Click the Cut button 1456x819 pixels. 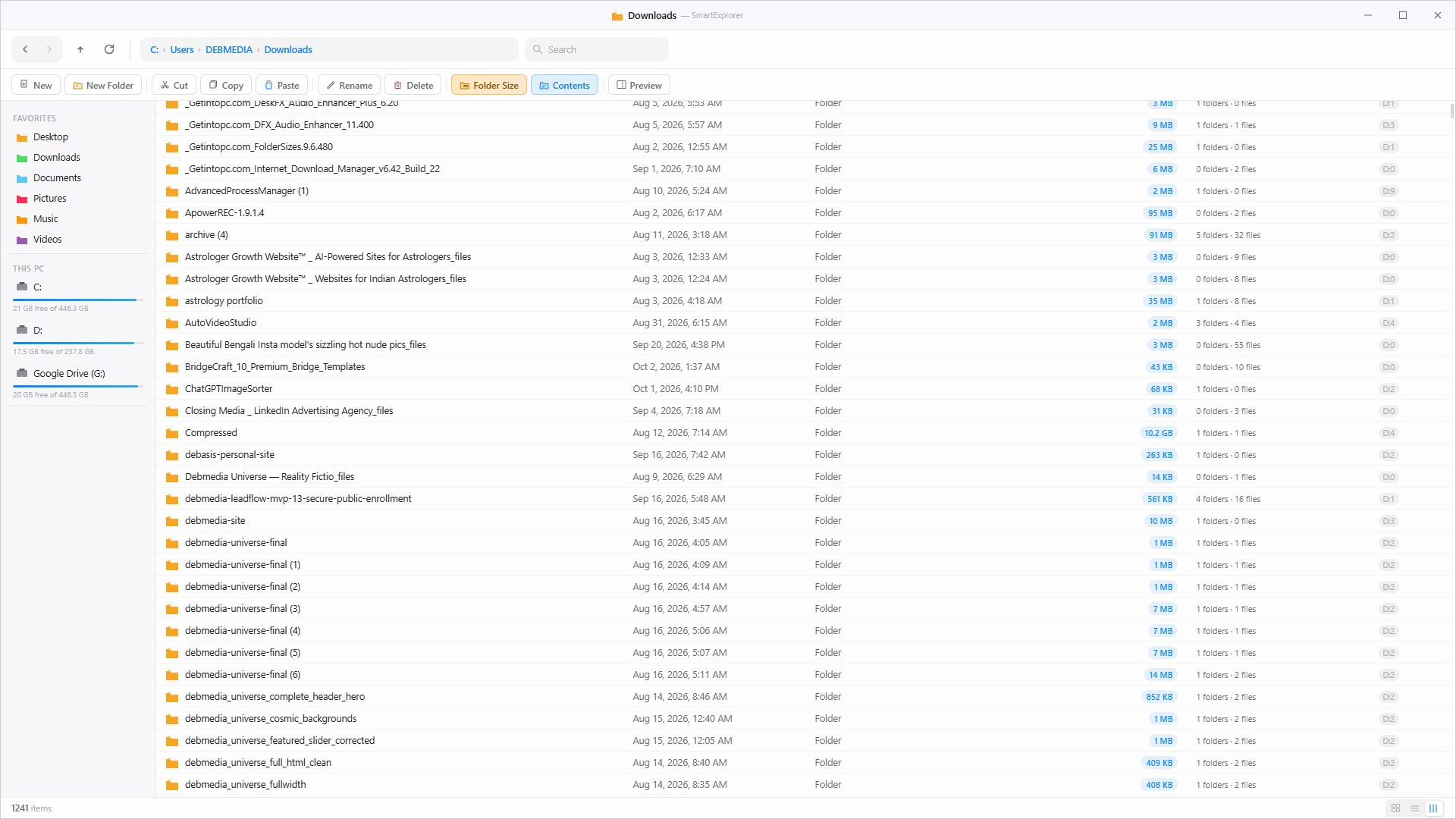tap(174, 85)
